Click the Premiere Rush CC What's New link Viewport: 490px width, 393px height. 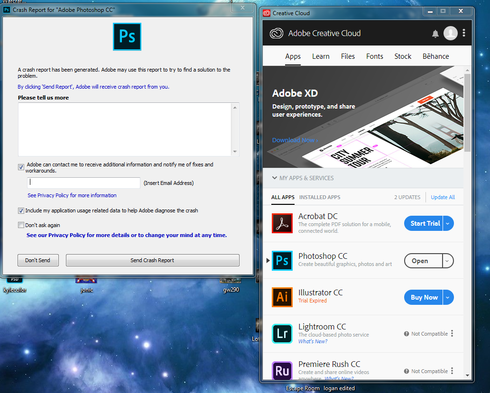click(339, 378)
